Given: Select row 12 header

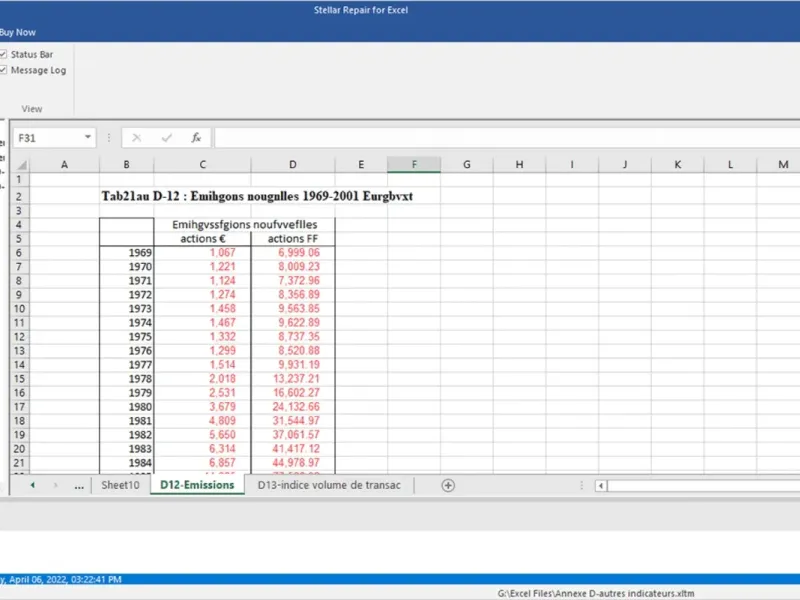Looking at the screenshot, I should click(19, 337).
